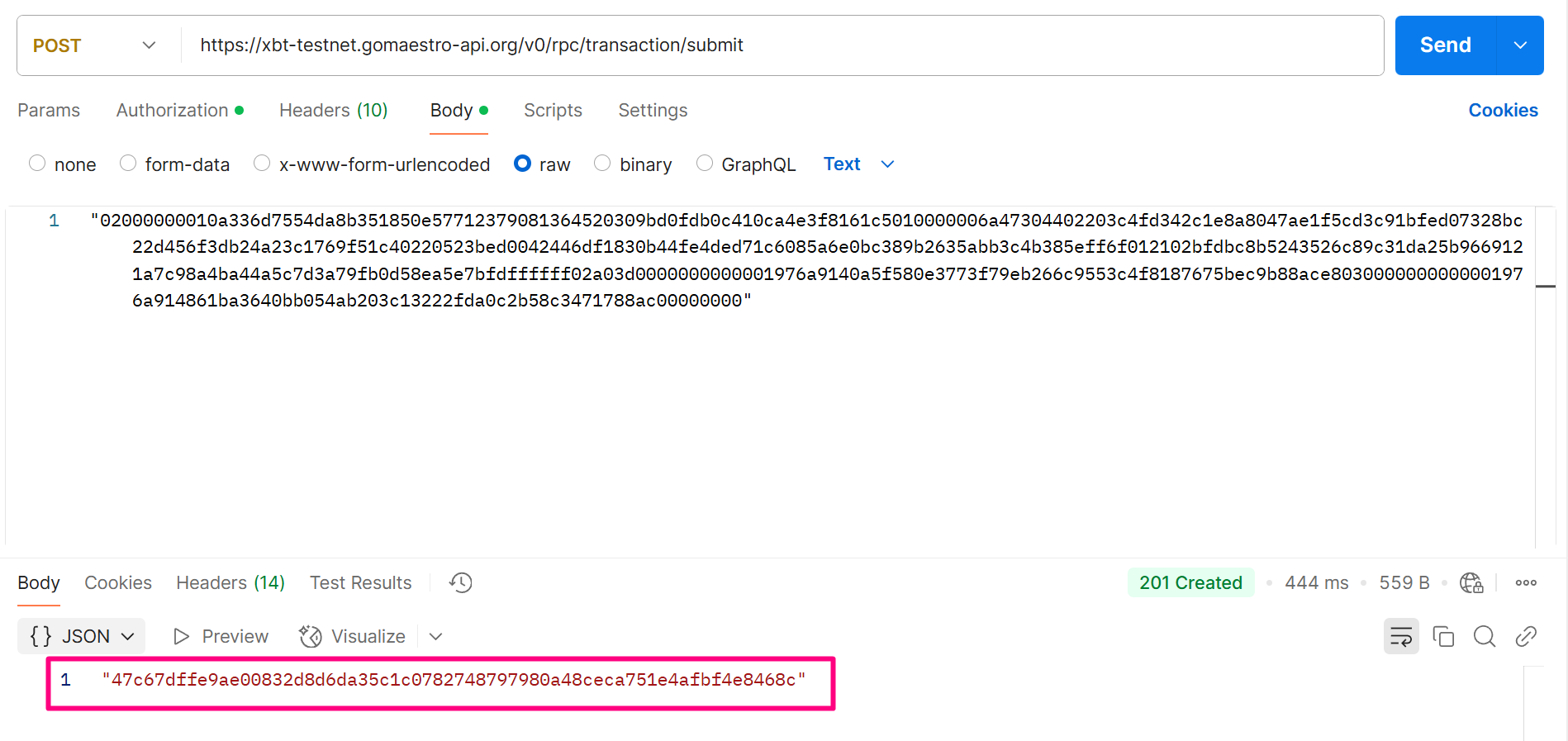Open the response Headers (14) tab
This screenshot has width=1568, height=741.
(x=230, y=582)
